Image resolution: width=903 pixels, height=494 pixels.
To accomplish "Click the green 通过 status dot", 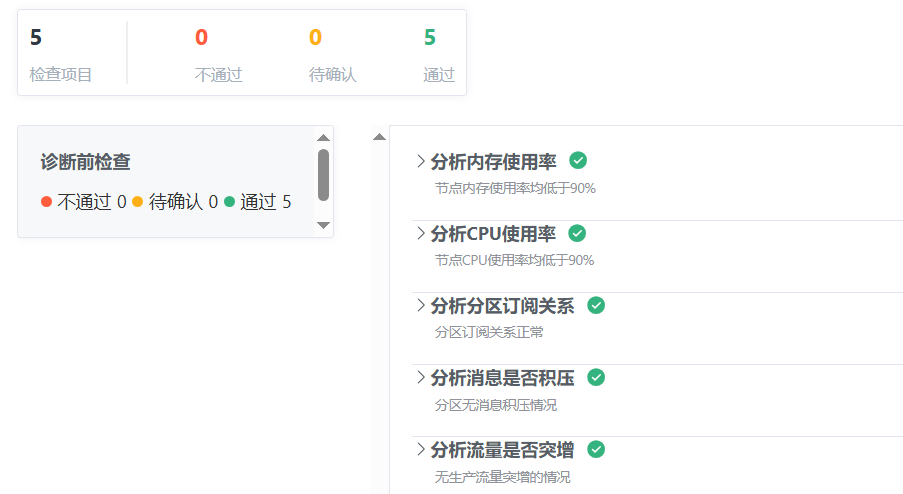I will tap(229, 202).
